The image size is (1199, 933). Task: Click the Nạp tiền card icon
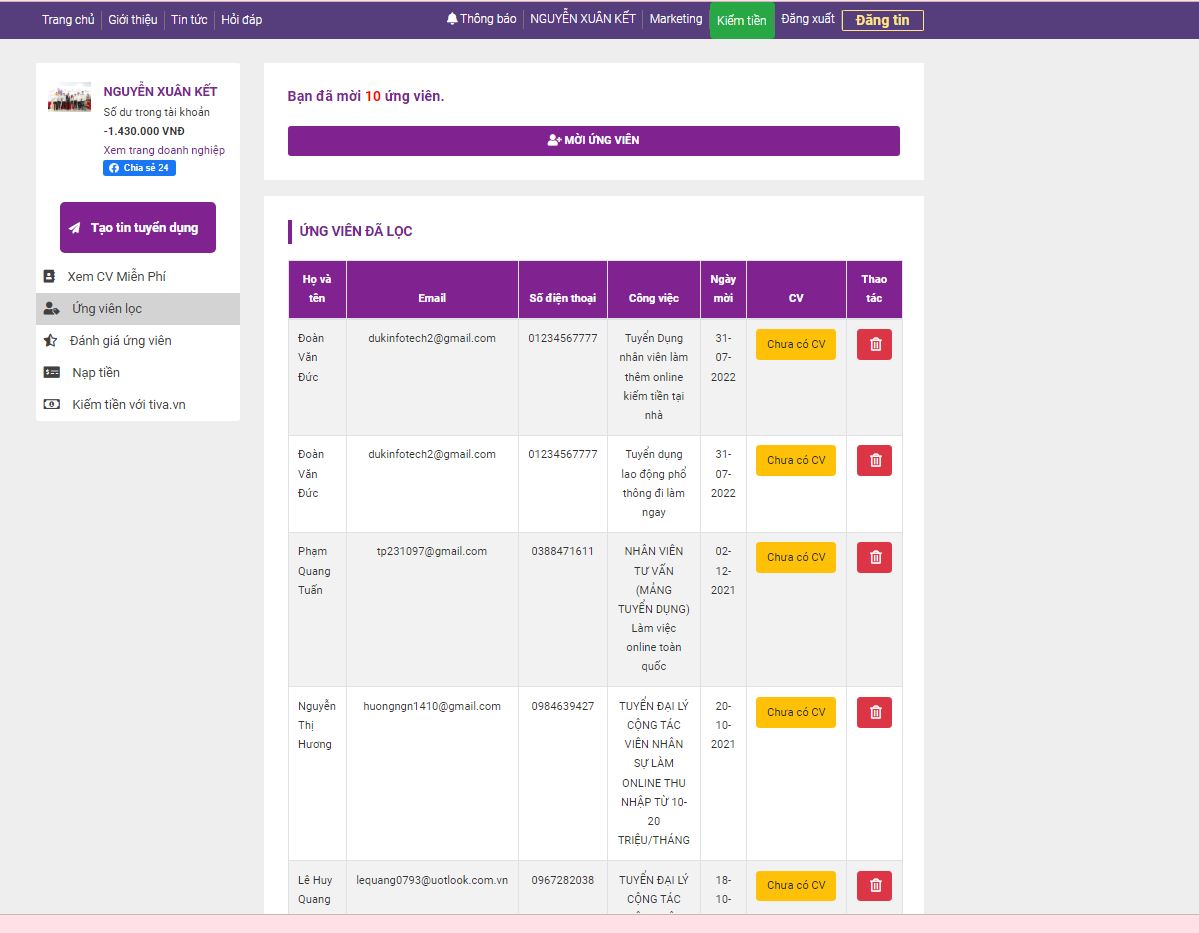[x=51, y=373]
